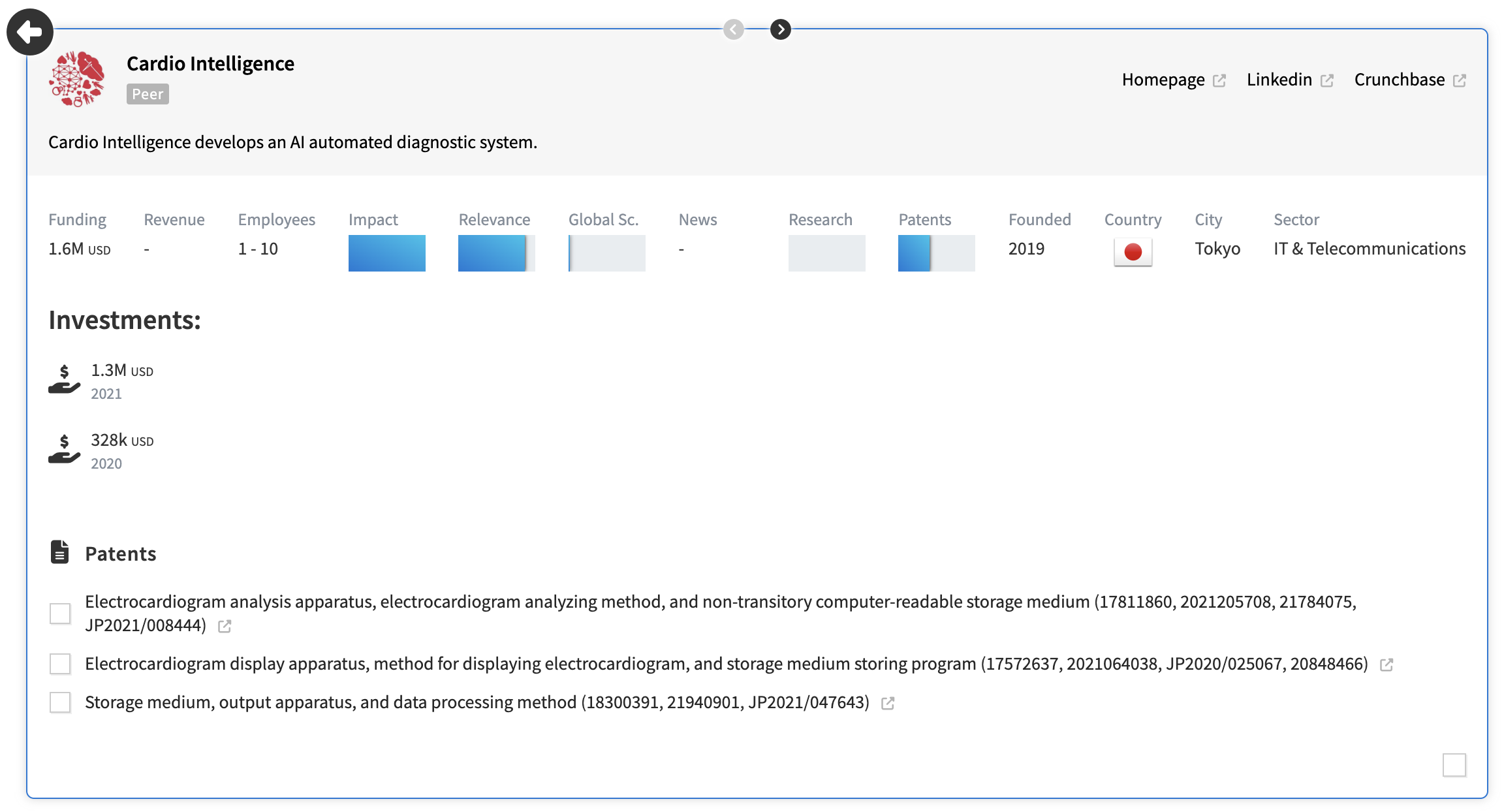Click the Crunchbase external-link icon
1504x812 pixels.
click(1460, 80)
